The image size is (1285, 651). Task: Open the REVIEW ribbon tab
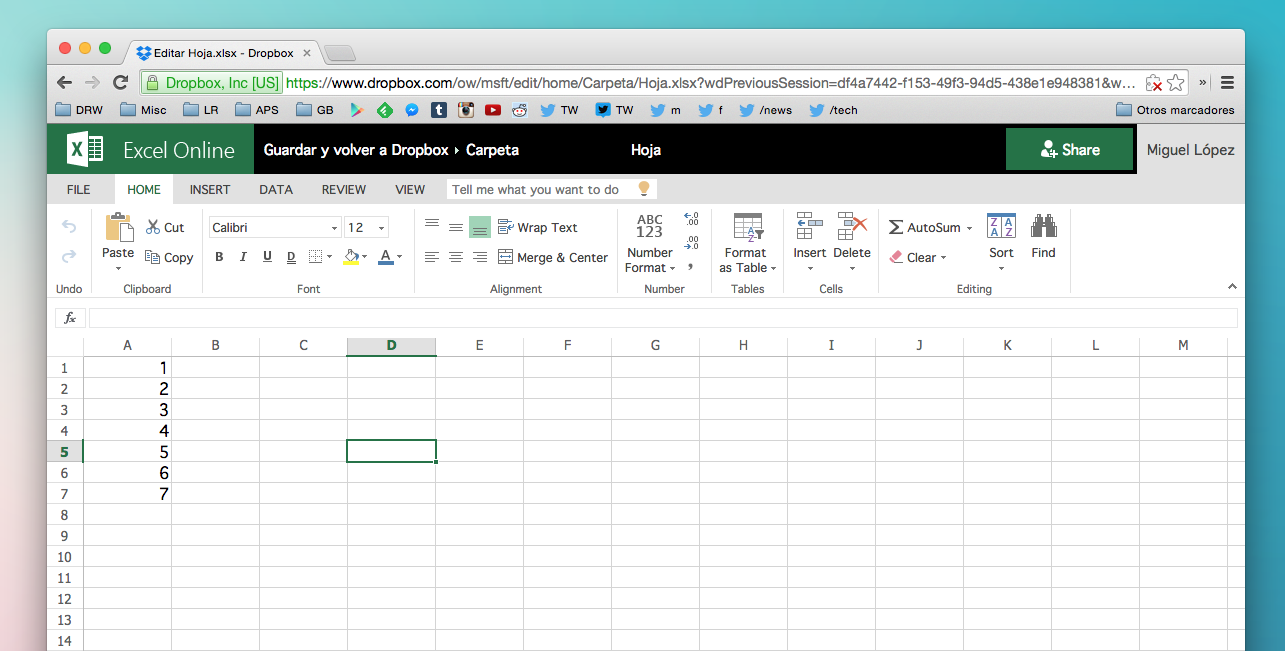pyautogui.click(x=343, y=189)
